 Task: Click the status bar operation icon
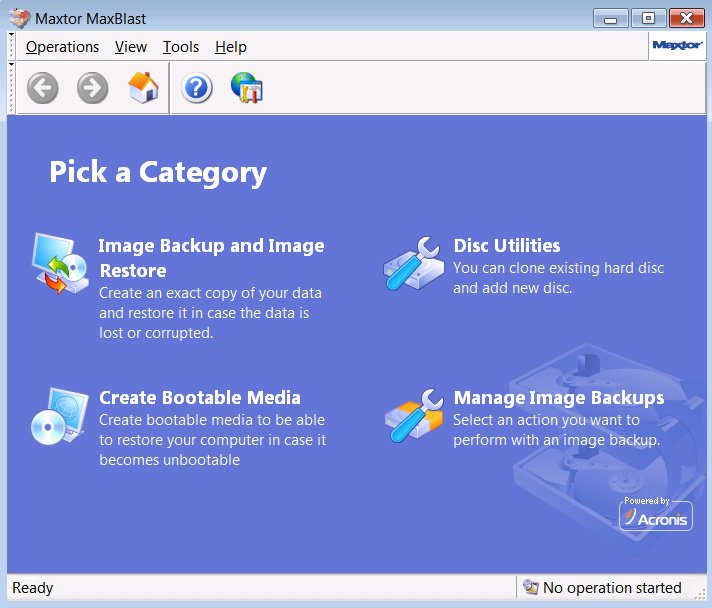tap(530, 587)
